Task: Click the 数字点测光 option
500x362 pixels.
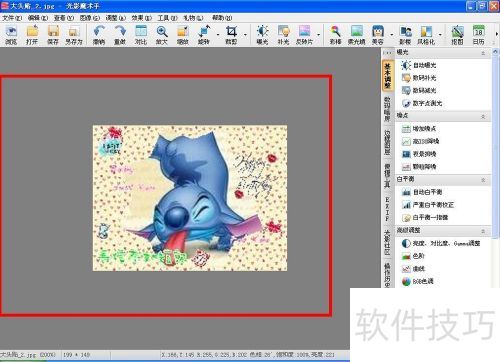Action: (x=422, y=103)
